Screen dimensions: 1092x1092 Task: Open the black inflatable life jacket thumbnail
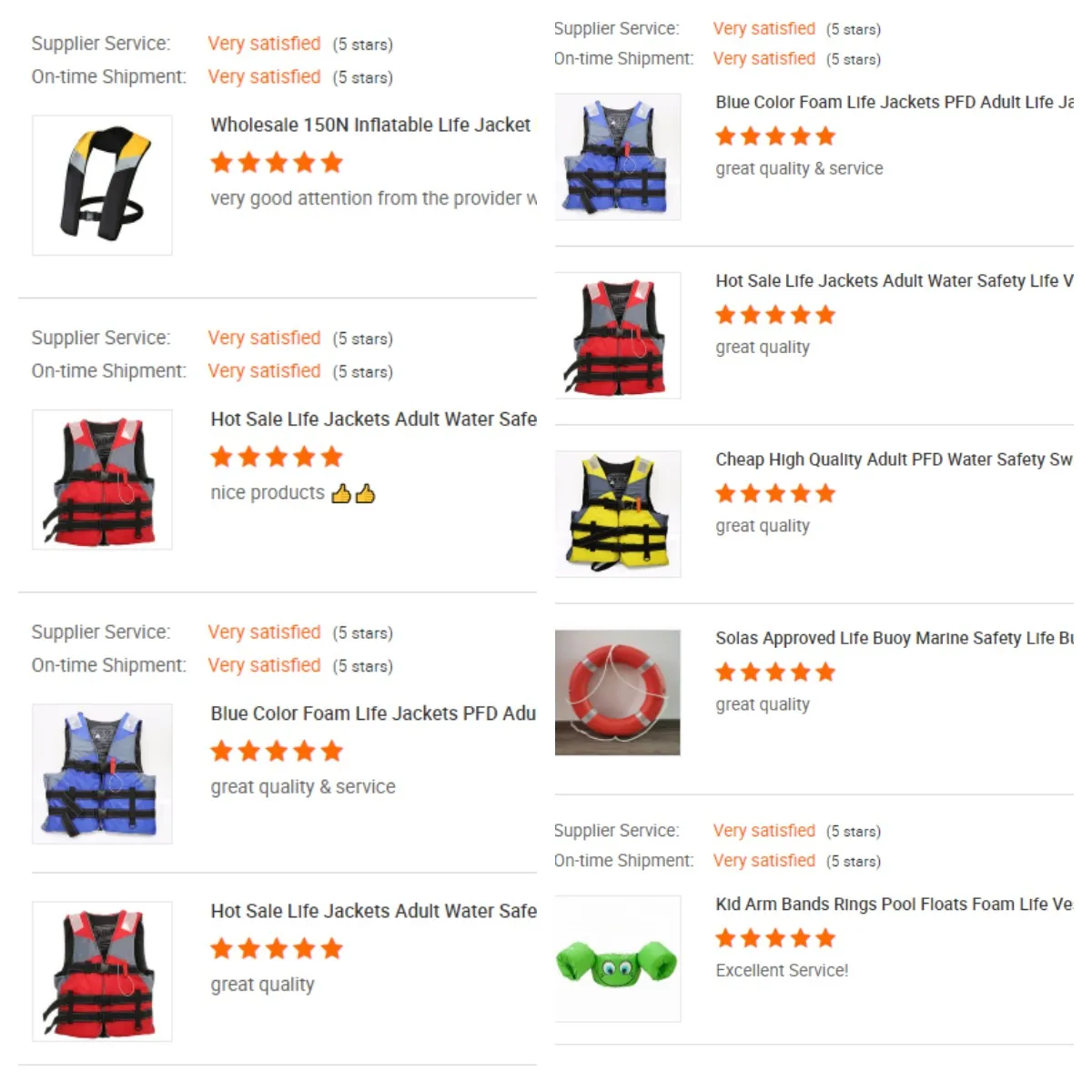[102, 185]
